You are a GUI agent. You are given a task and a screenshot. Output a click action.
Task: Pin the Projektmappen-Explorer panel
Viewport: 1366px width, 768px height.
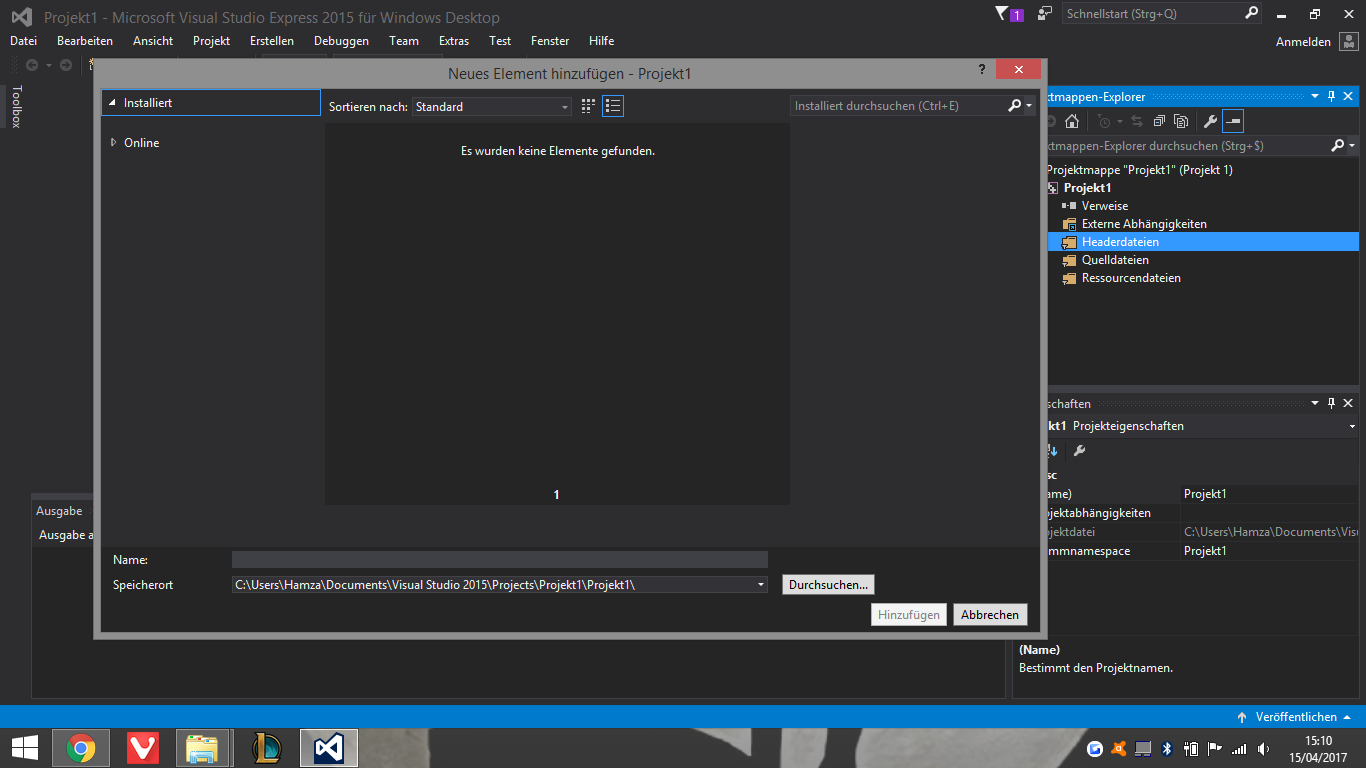(x=1331, y=97)
